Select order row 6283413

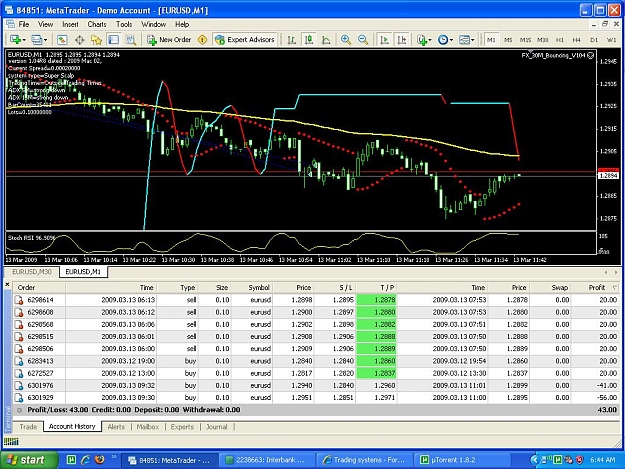tap(316, 361)
